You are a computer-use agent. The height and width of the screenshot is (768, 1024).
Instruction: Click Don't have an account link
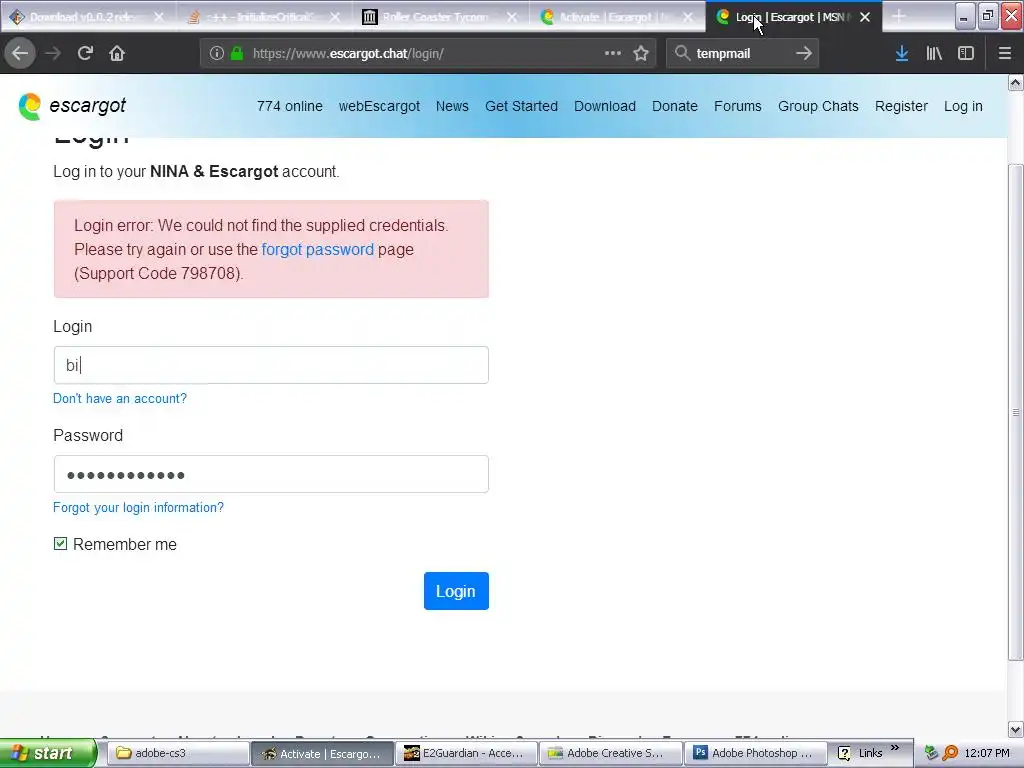pyautogui.click(x=120, y=398)
